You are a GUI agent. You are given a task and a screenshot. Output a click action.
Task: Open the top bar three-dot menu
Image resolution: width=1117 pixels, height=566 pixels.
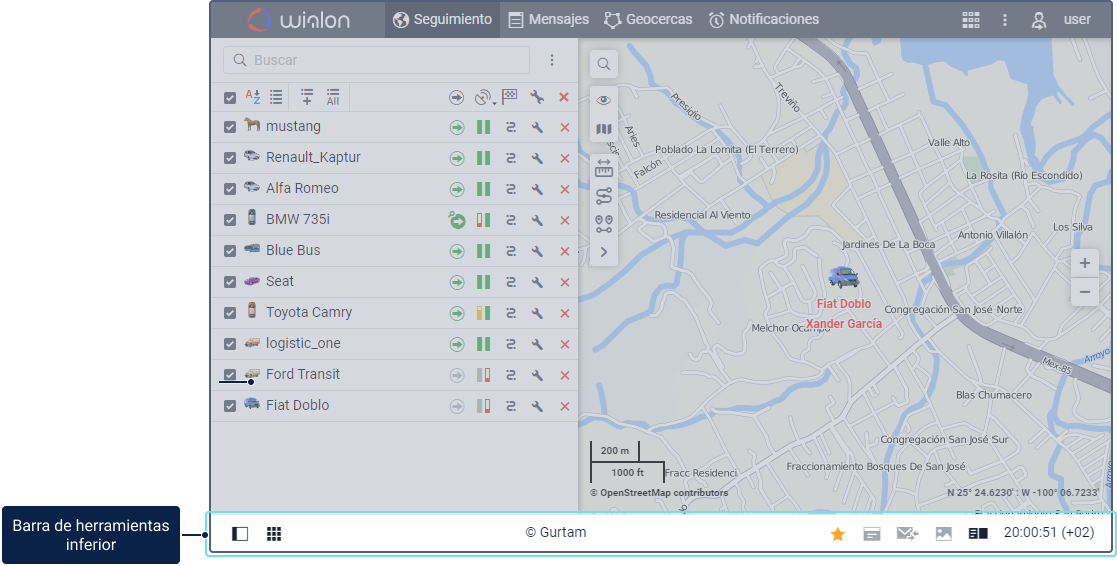point(1004,20)
